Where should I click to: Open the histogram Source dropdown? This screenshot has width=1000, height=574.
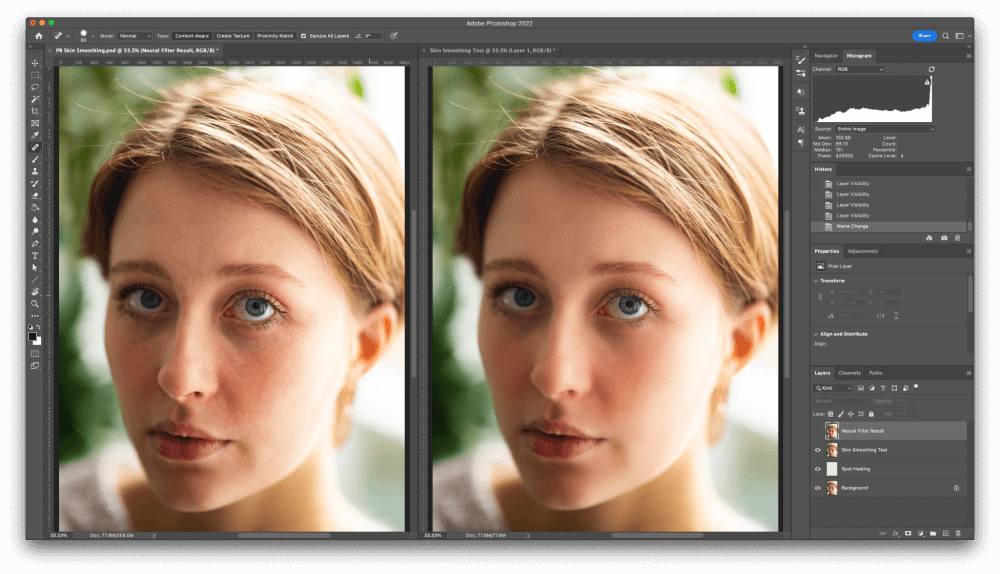pos(885,129)
